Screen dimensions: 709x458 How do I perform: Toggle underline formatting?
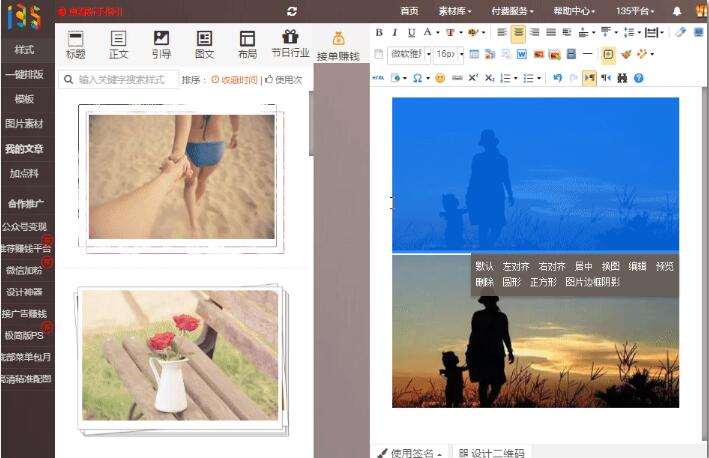(x=411, y=32)
